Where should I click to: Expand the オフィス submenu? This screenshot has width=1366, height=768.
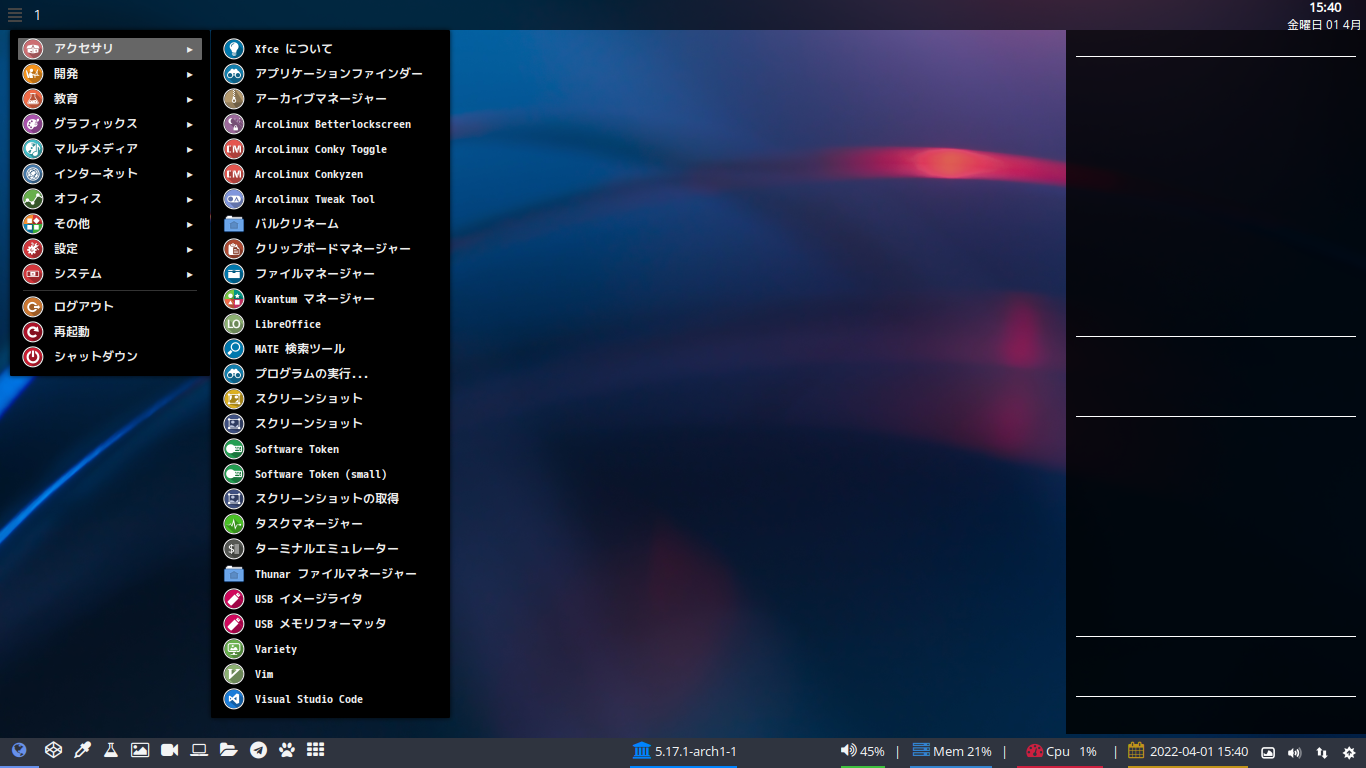coord(110,198)
